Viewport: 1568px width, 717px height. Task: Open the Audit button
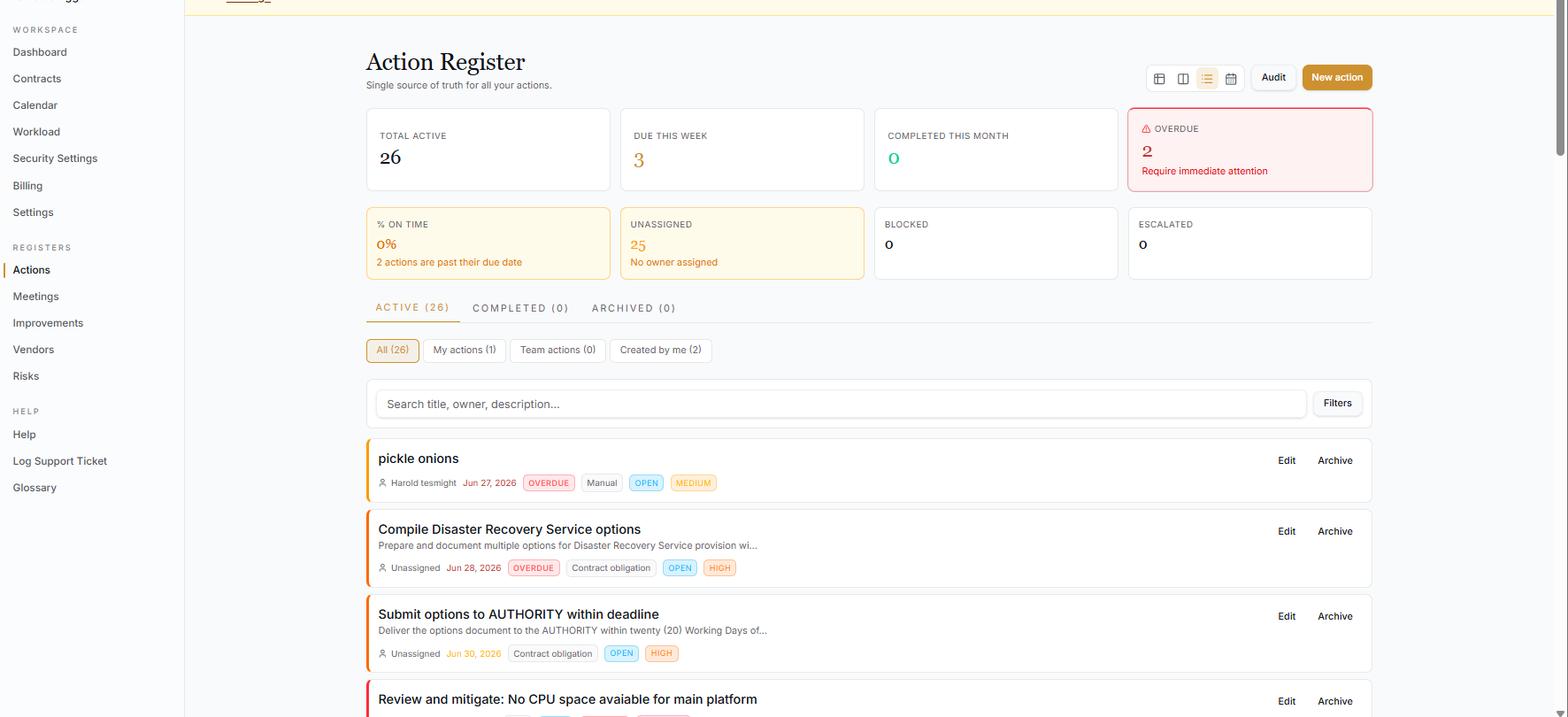click(1273, 78)
